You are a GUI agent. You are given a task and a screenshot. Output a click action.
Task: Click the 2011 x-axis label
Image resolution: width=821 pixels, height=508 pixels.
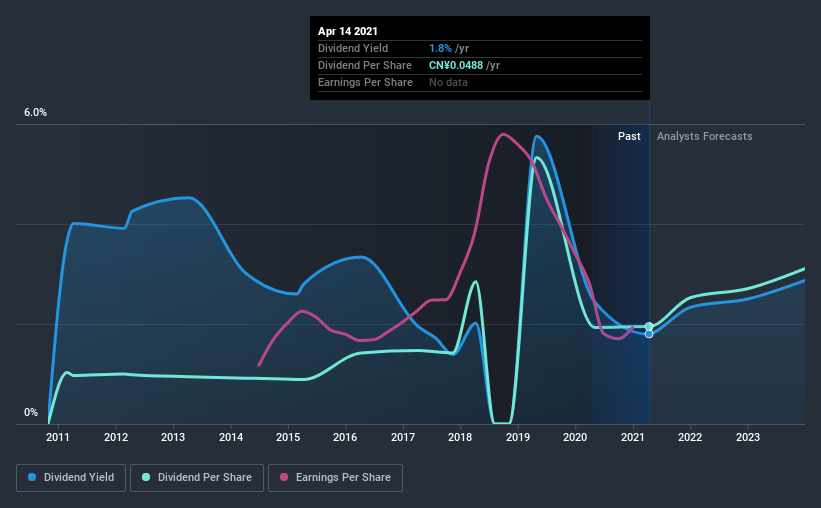coord(58,437)
